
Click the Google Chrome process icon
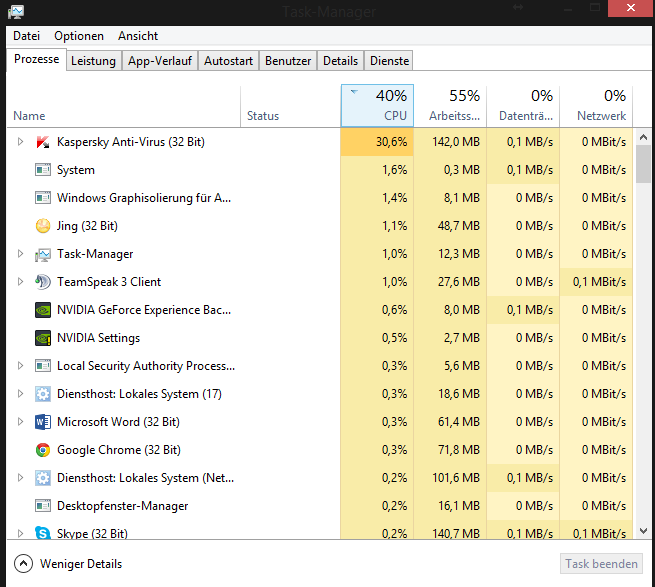pyautogui.click(x=43, y=450)
